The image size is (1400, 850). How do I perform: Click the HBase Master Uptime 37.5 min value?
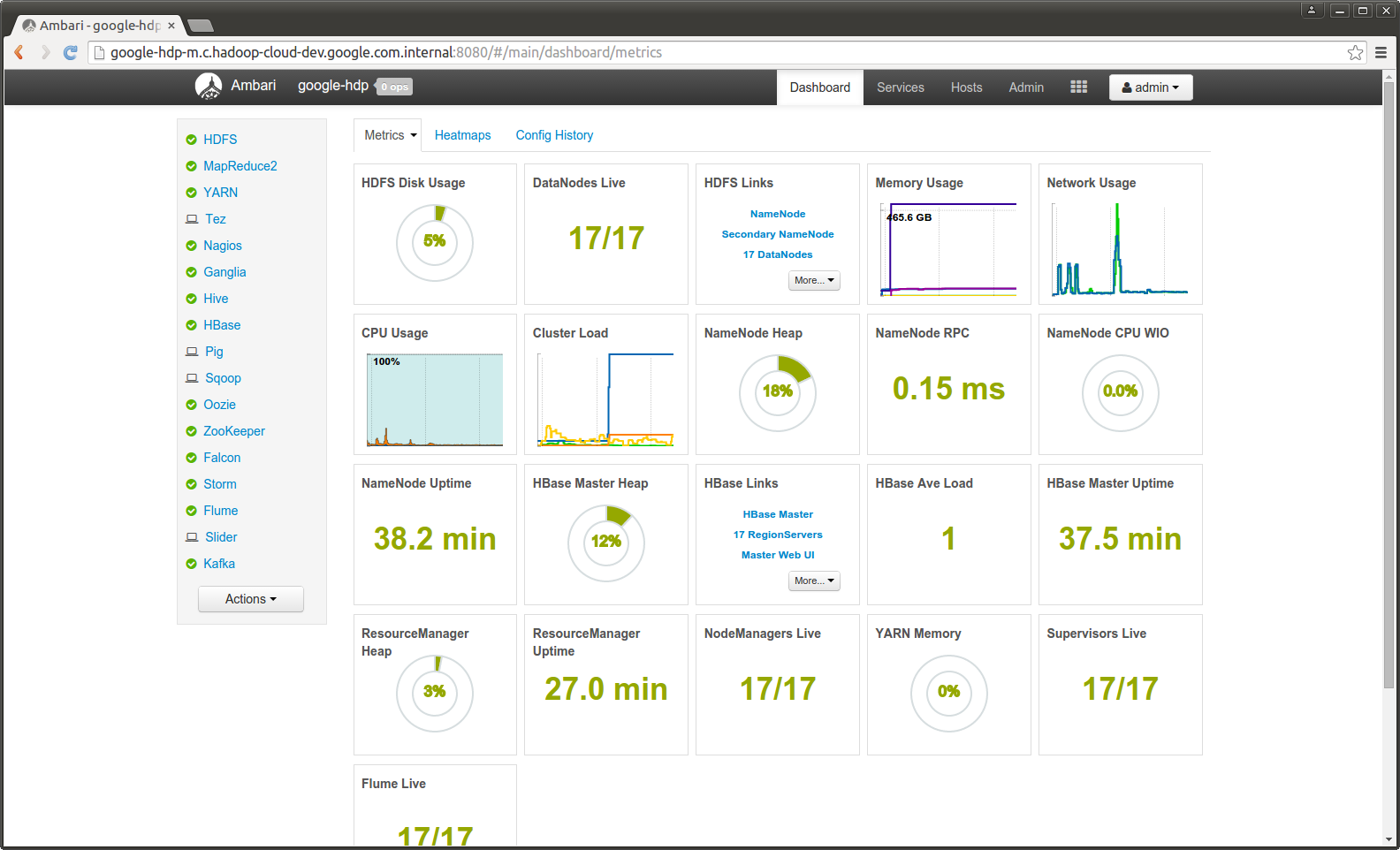1120,539
